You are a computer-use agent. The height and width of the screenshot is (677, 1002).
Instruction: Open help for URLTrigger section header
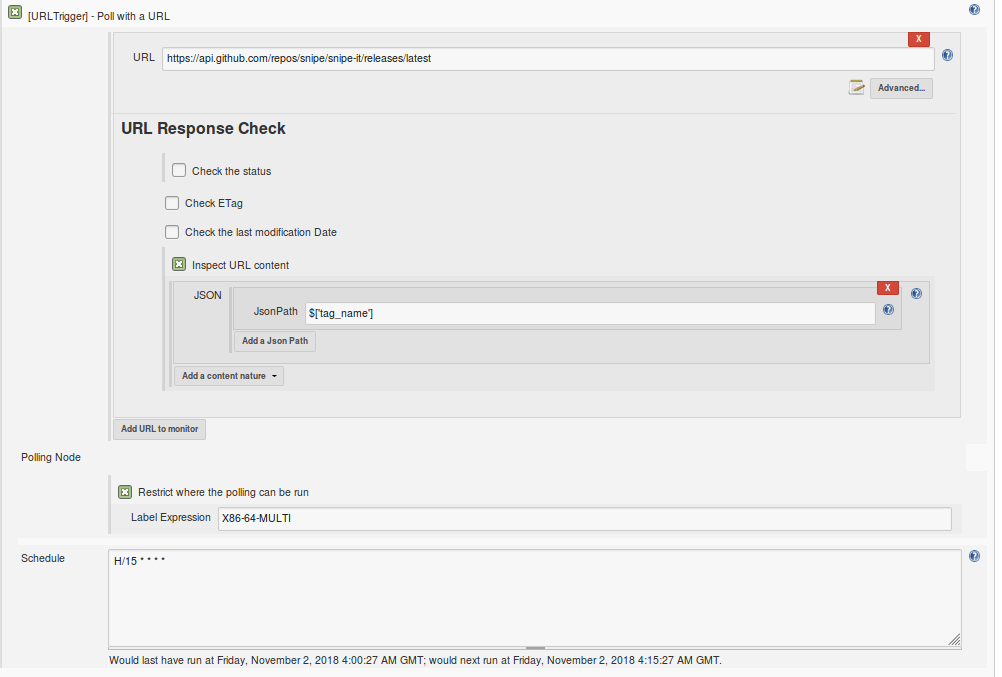(x=974, y=9)
